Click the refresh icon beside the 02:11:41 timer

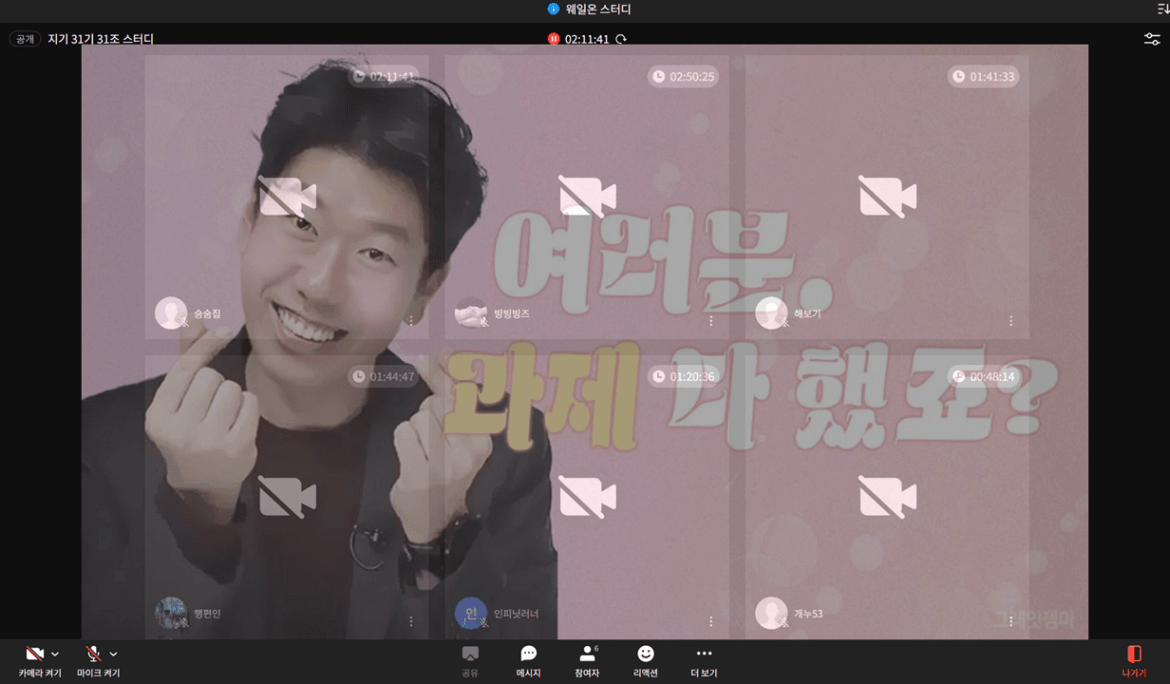click(621, 39)
